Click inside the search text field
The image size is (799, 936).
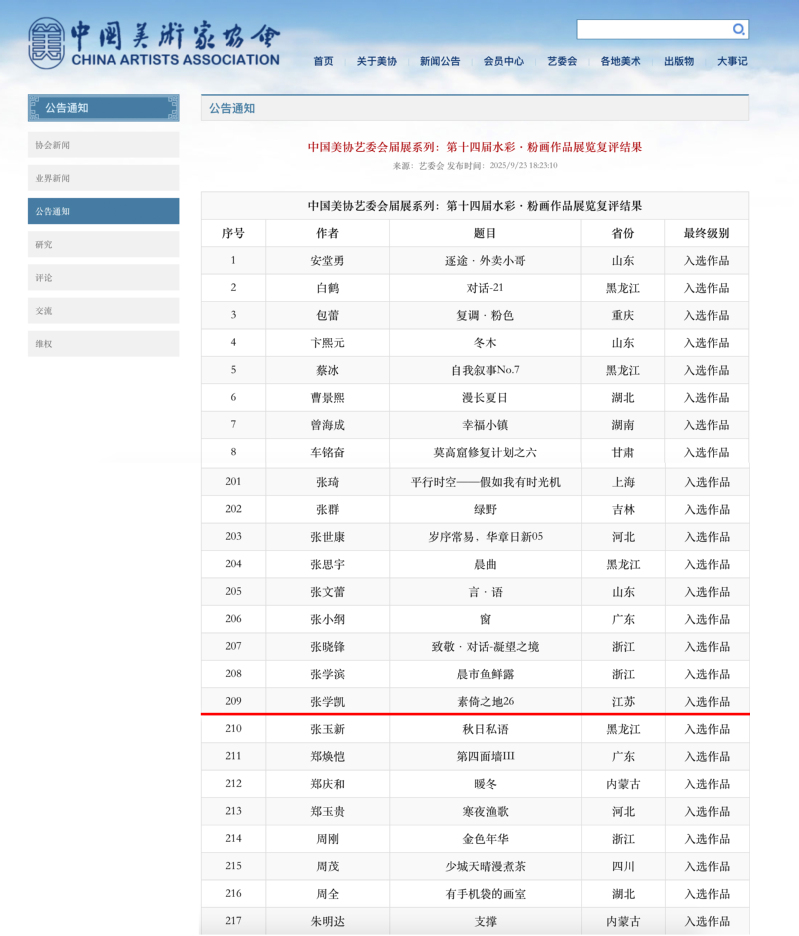[x=654, y=30]
